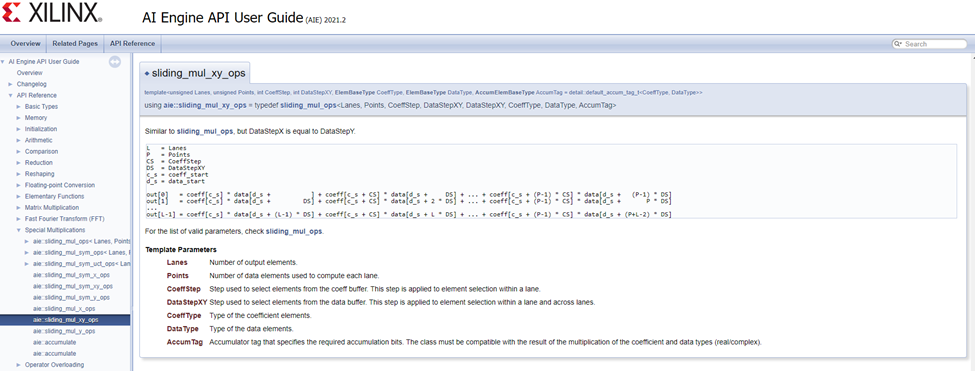Open Basic Types in the sidebar
The height and width of the screenshot is (371, 975).
click(x=42, y=107)
